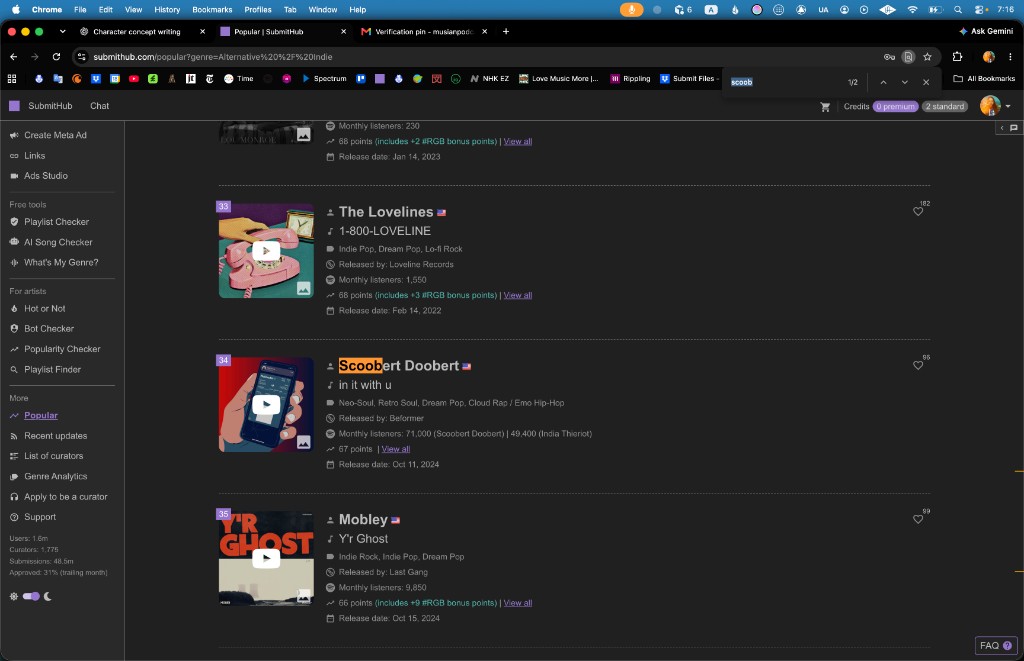Open a new browser tab
Image resolution: width=1024 pixels, height=661 pixels.
click(x=505, y=31)
